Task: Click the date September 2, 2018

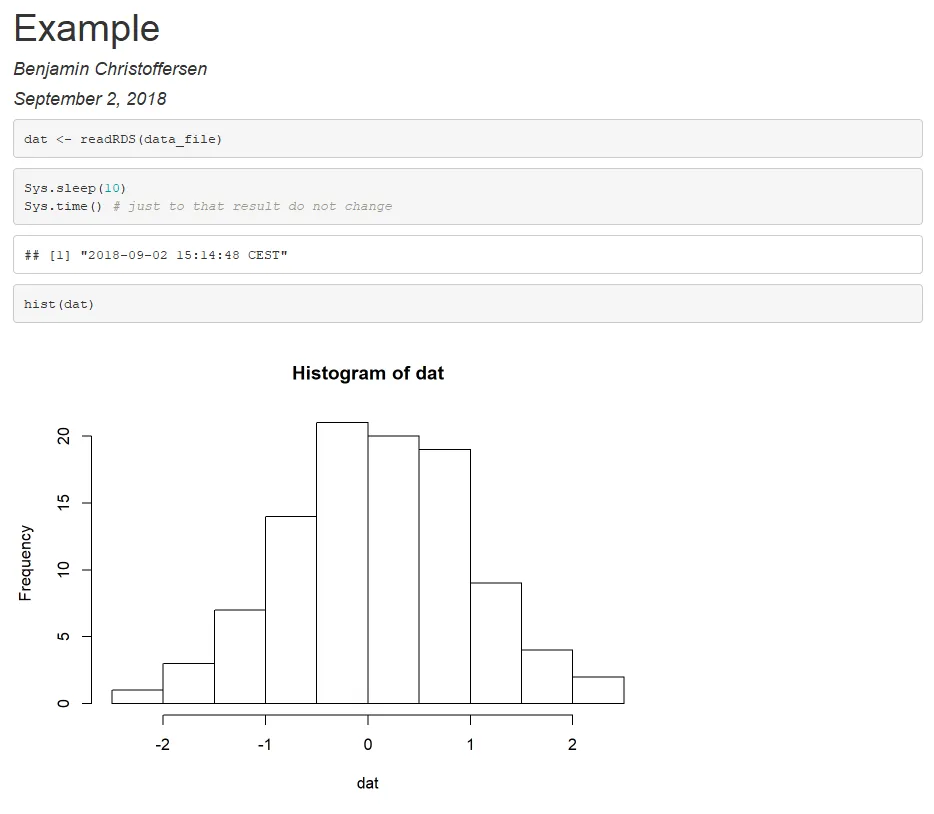Action: coord(90,99)
